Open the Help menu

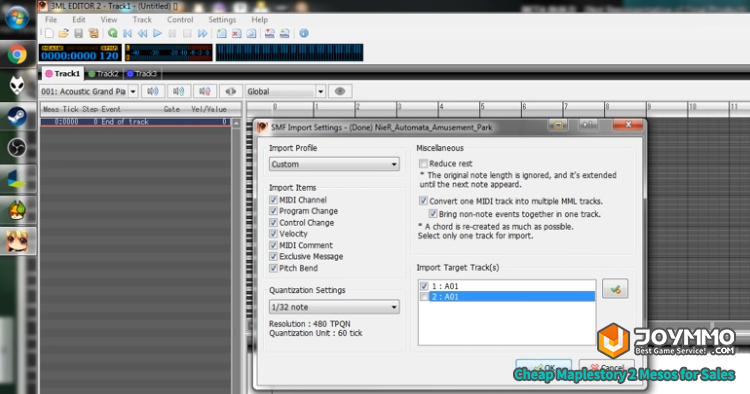[x=259, y=20]
